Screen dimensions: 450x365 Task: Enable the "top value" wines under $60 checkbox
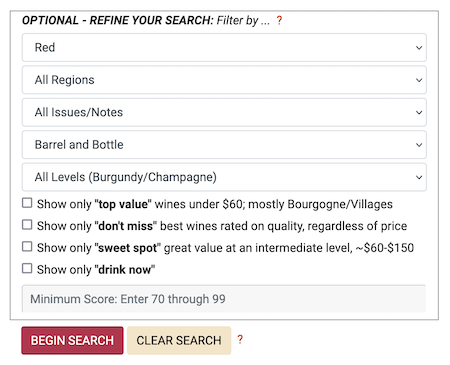click(27, 203)
